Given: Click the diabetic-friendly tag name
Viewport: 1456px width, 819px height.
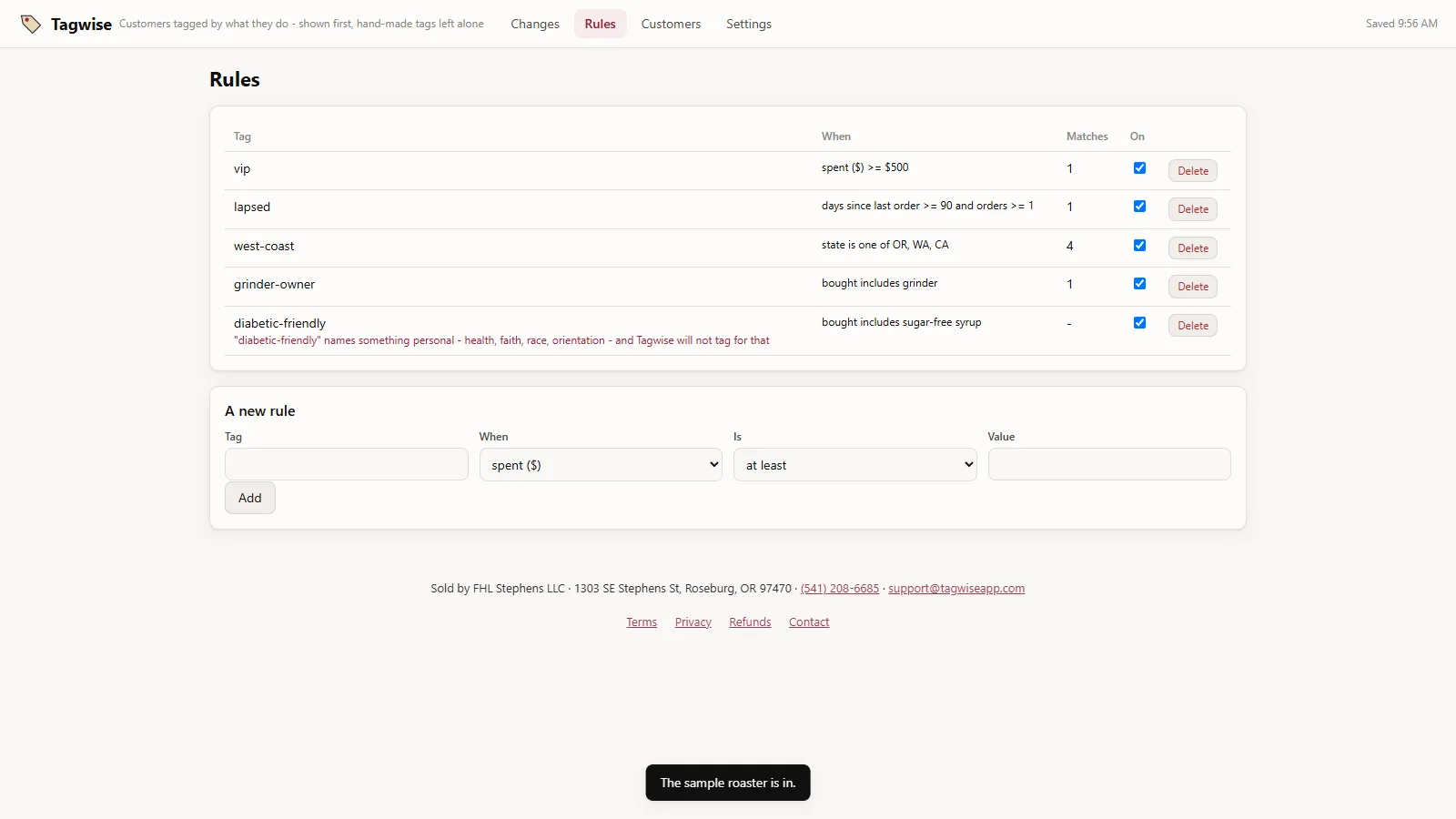Looking at the screenshot, I should [279, 323].
